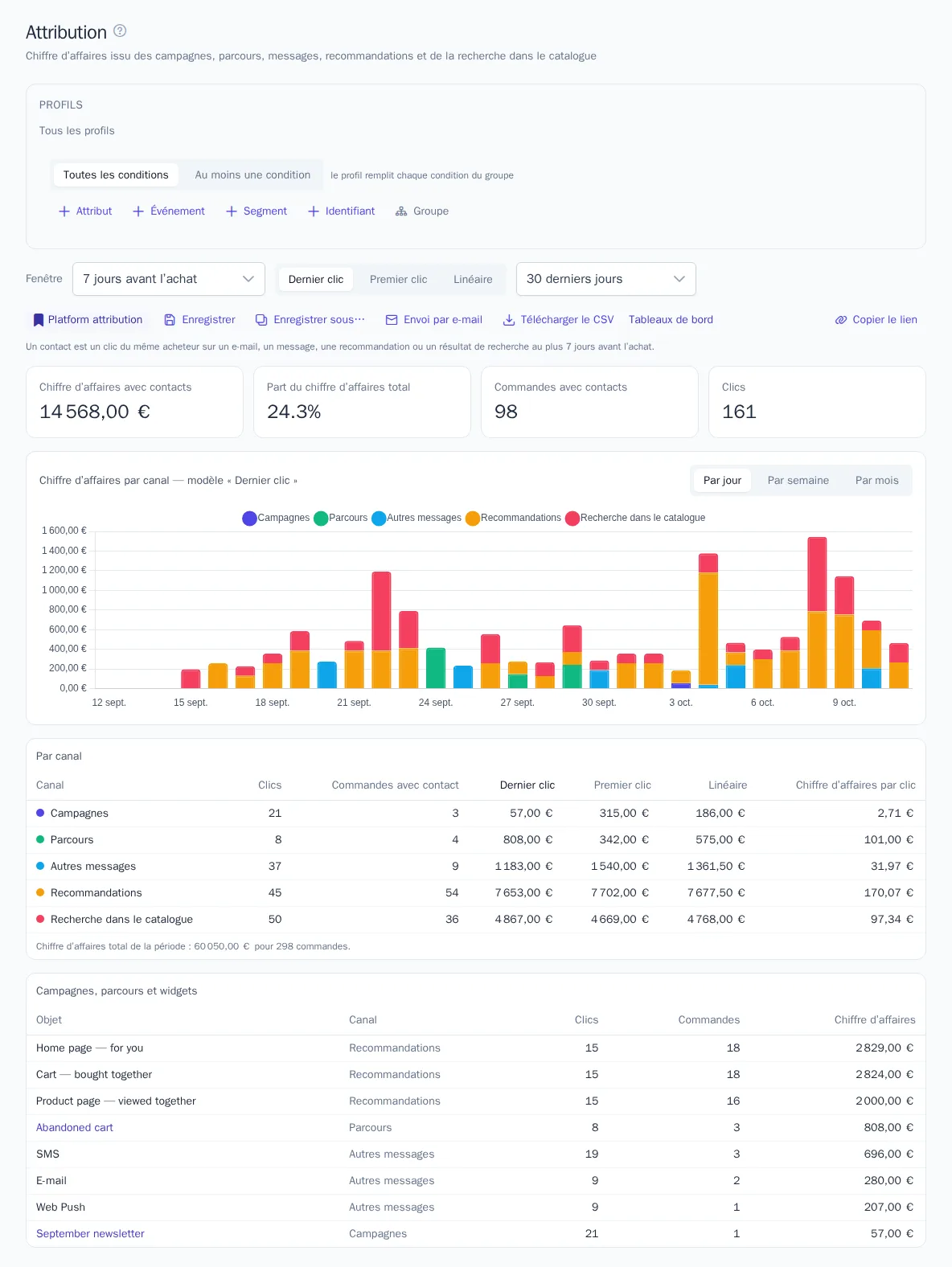This screenshot has height=1267, width=952.
Task: Click the Copier le lien link text
Action: point(884,320)
